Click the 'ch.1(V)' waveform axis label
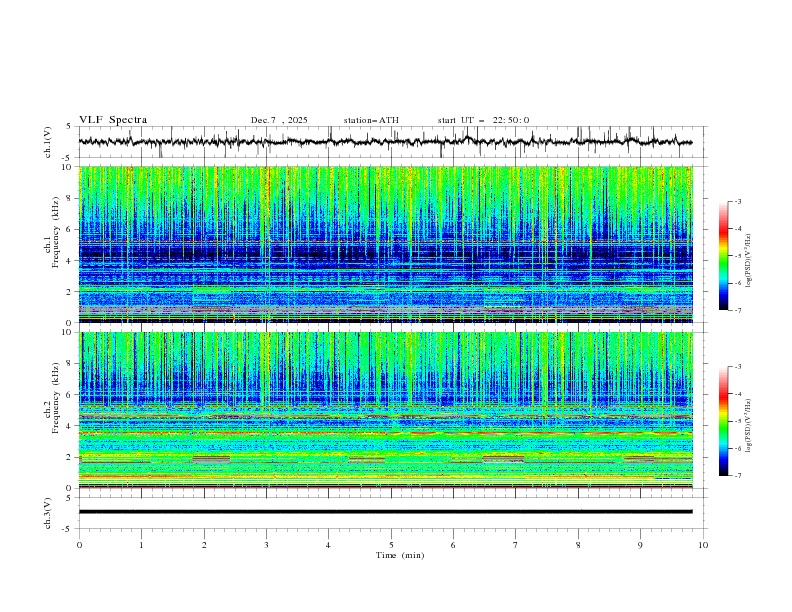 coord(48,142)
